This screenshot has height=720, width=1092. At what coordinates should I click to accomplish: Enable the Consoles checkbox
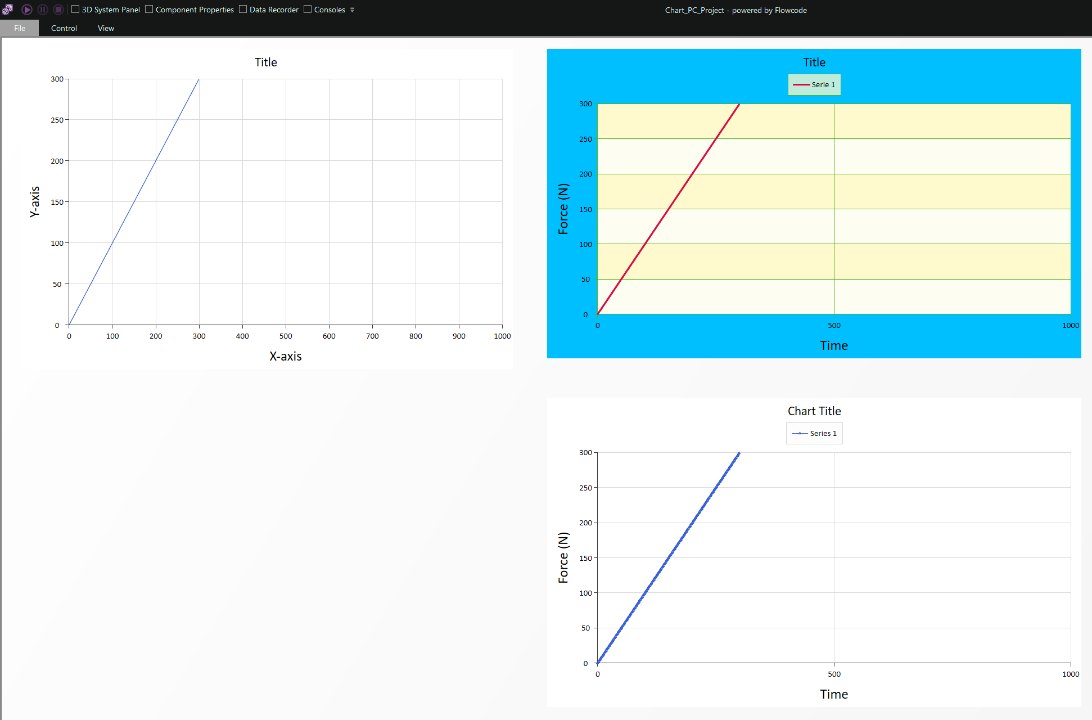click(307, 9)
